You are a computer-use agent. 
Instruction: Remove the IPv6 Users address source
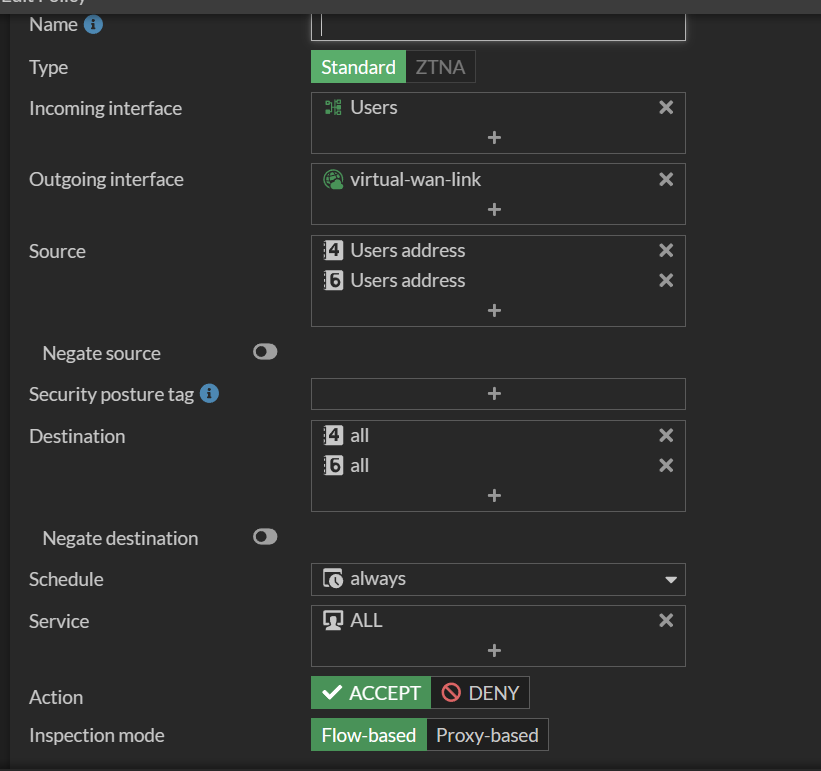666,281
